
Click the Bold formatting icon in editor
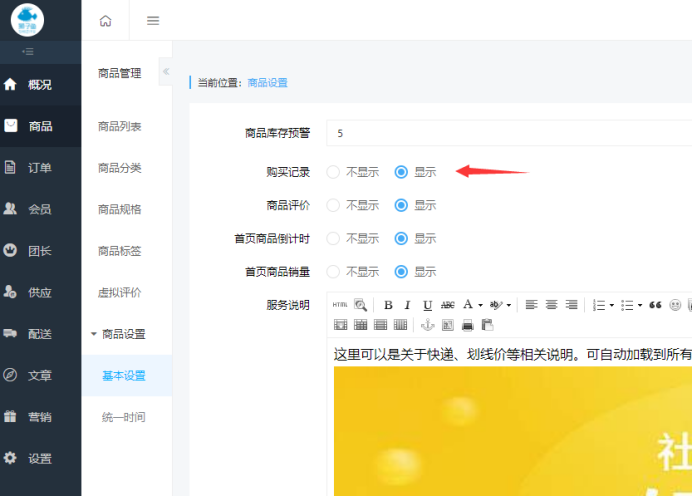388,305
